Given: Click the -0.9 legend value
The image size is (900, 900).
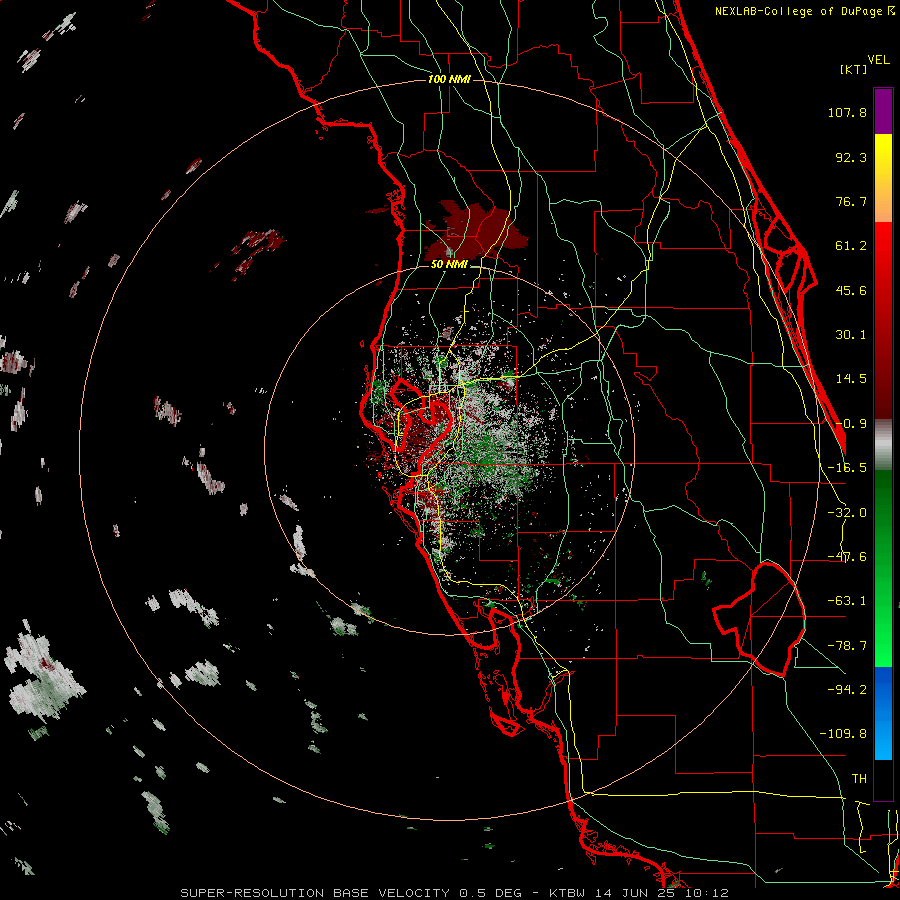Looking at the screenshot, I should (x=851, y=424).
